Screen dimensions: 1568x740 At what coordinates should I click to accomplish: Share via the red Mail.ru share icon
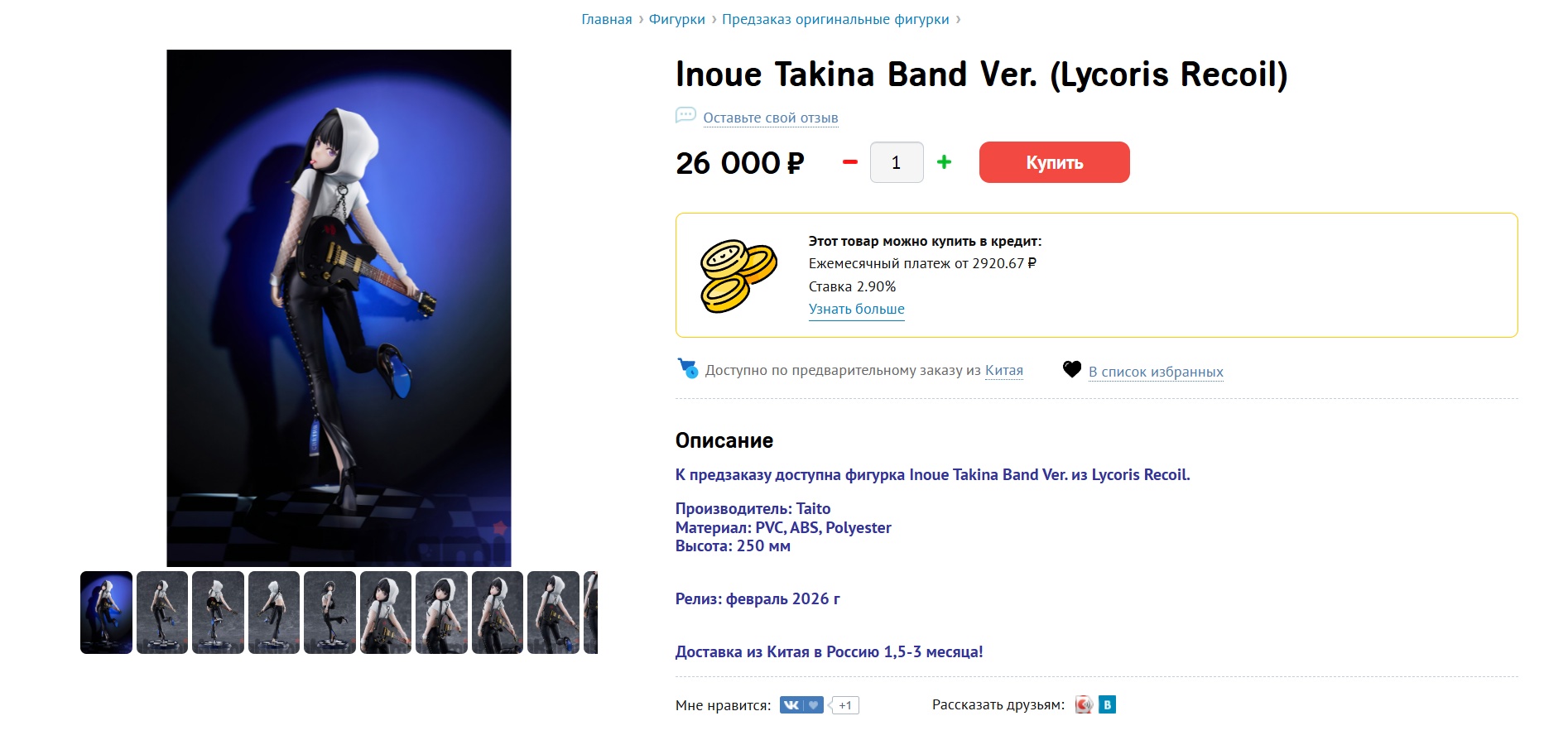coord(1084,704)
